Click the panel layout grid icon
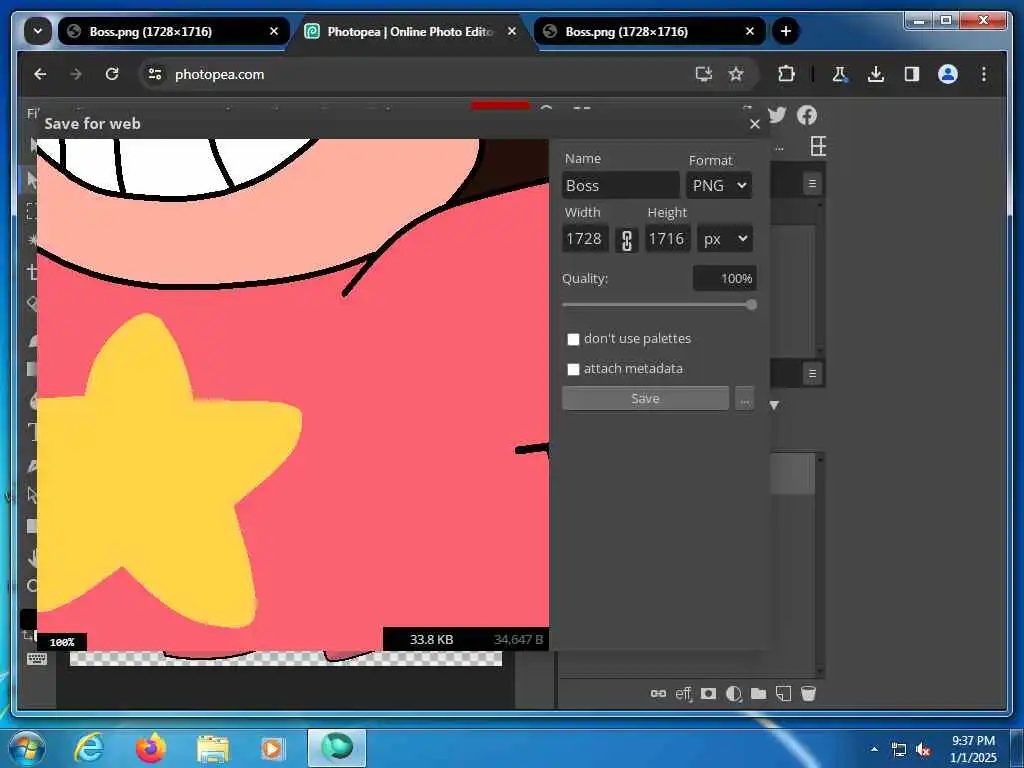This screenshot has width=1024, height=768. 818,146
